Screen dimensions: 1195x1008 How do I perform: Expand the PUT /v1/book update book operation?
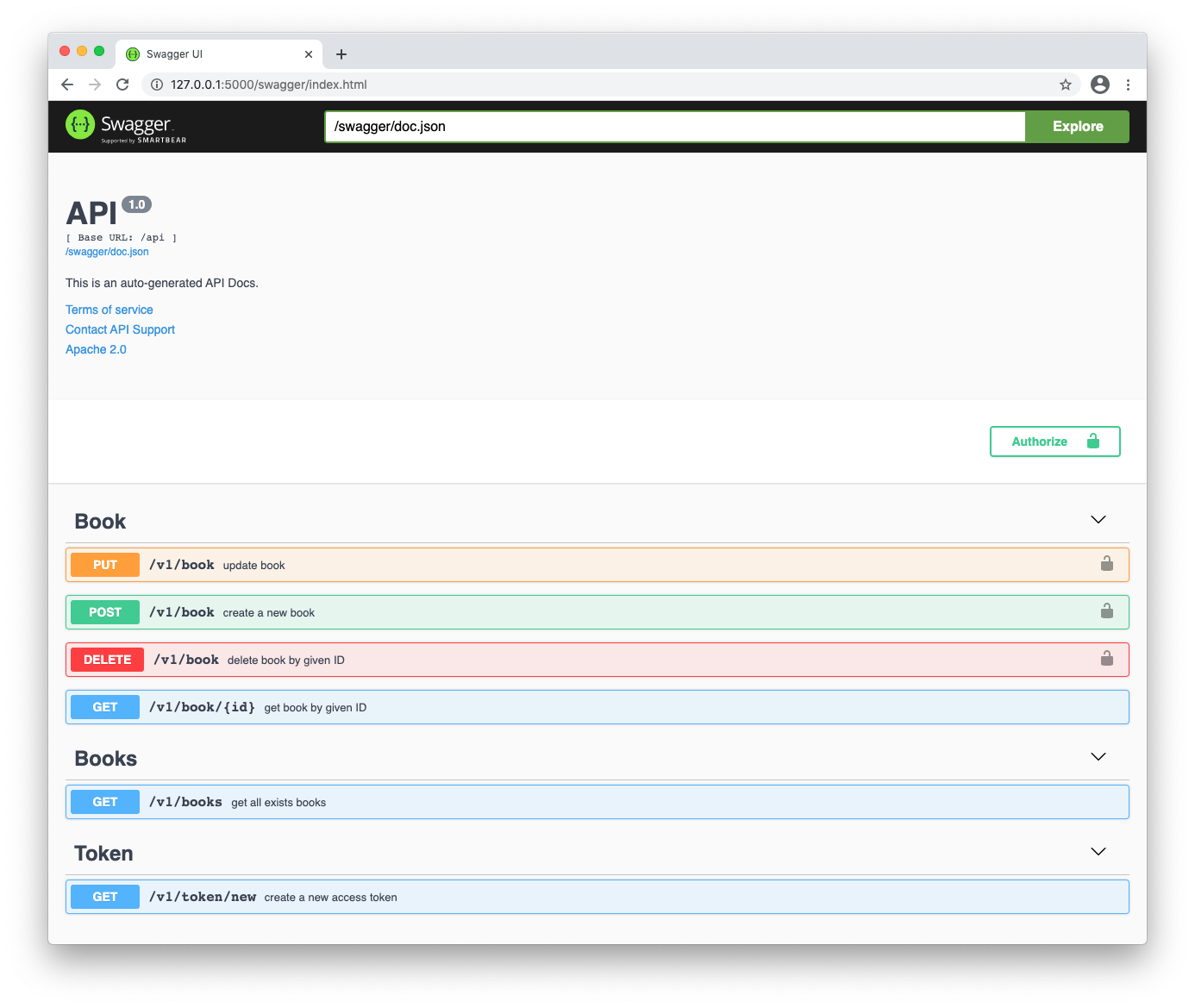pyautogui.click(x=517, y=564)
